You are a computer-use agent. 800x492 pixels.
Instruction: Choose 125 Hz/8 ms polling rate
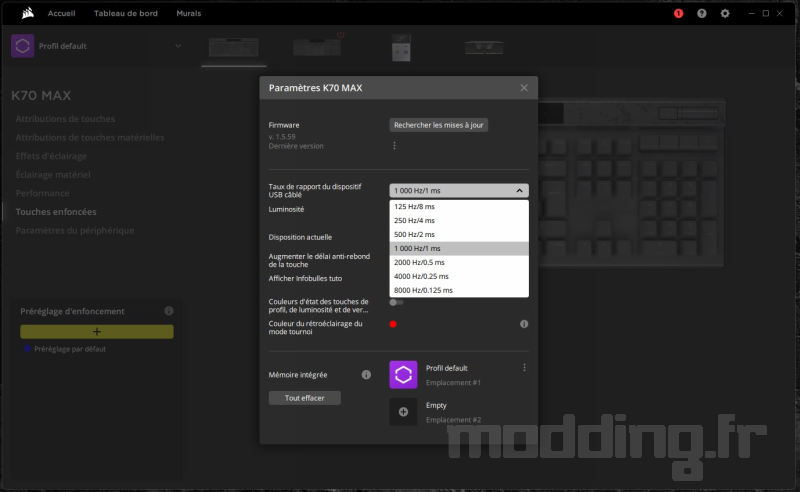click(x=459, y=207)
